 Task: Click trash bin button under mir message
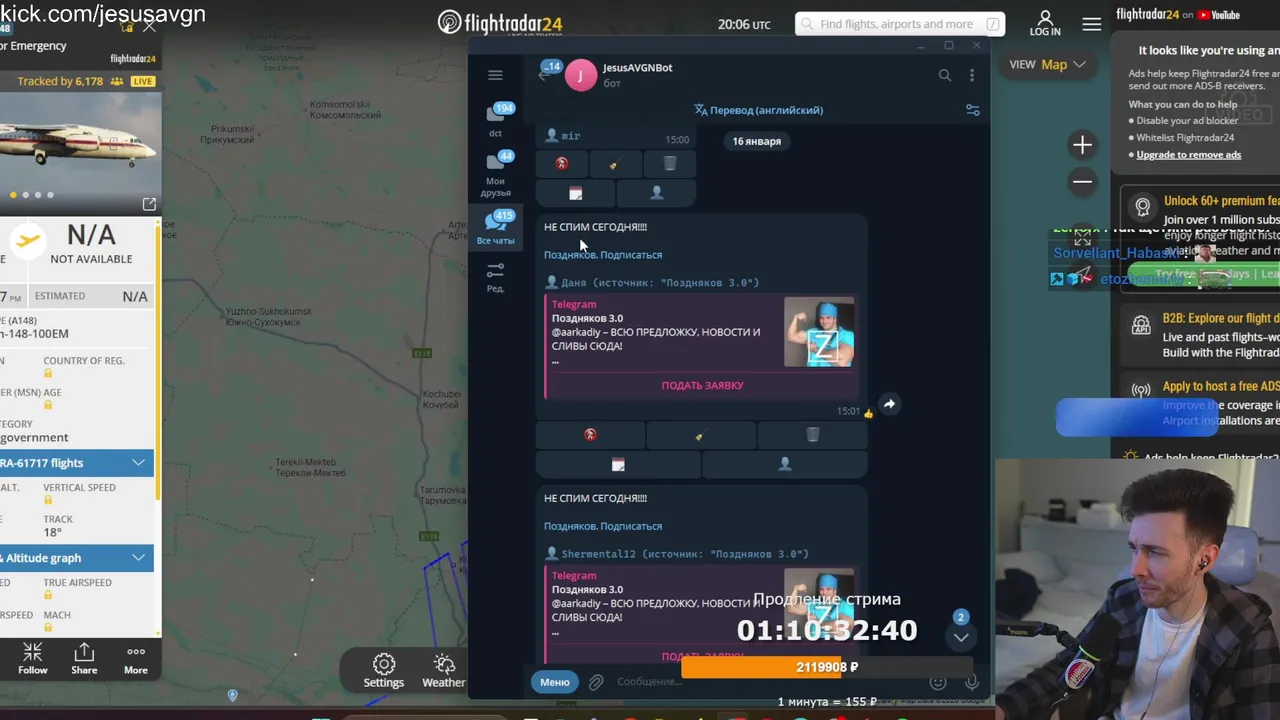click(669, 164)
